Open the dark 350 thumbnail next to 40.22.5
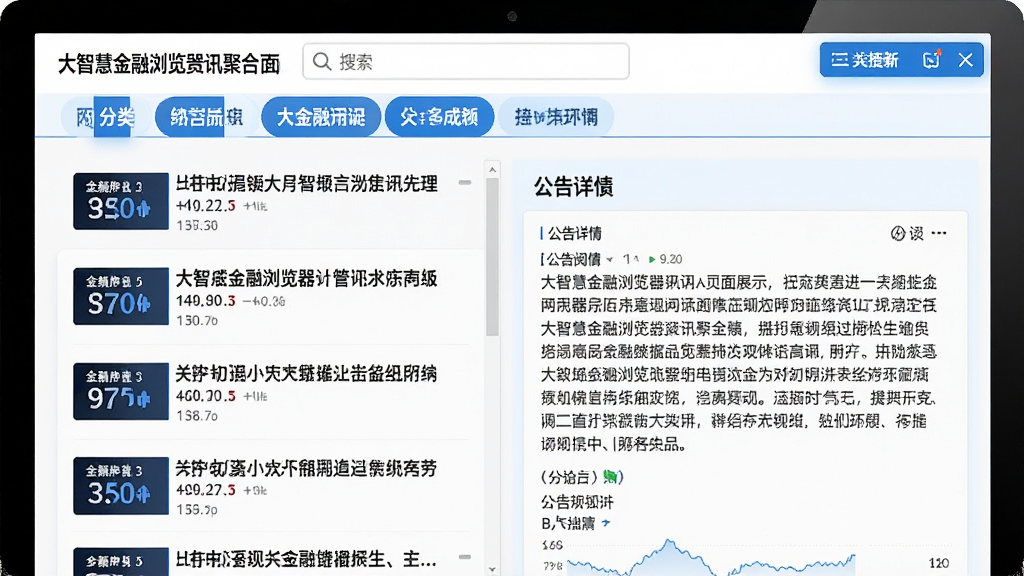The width and height of the screenshot is (1024, 576). pos(121,201)
